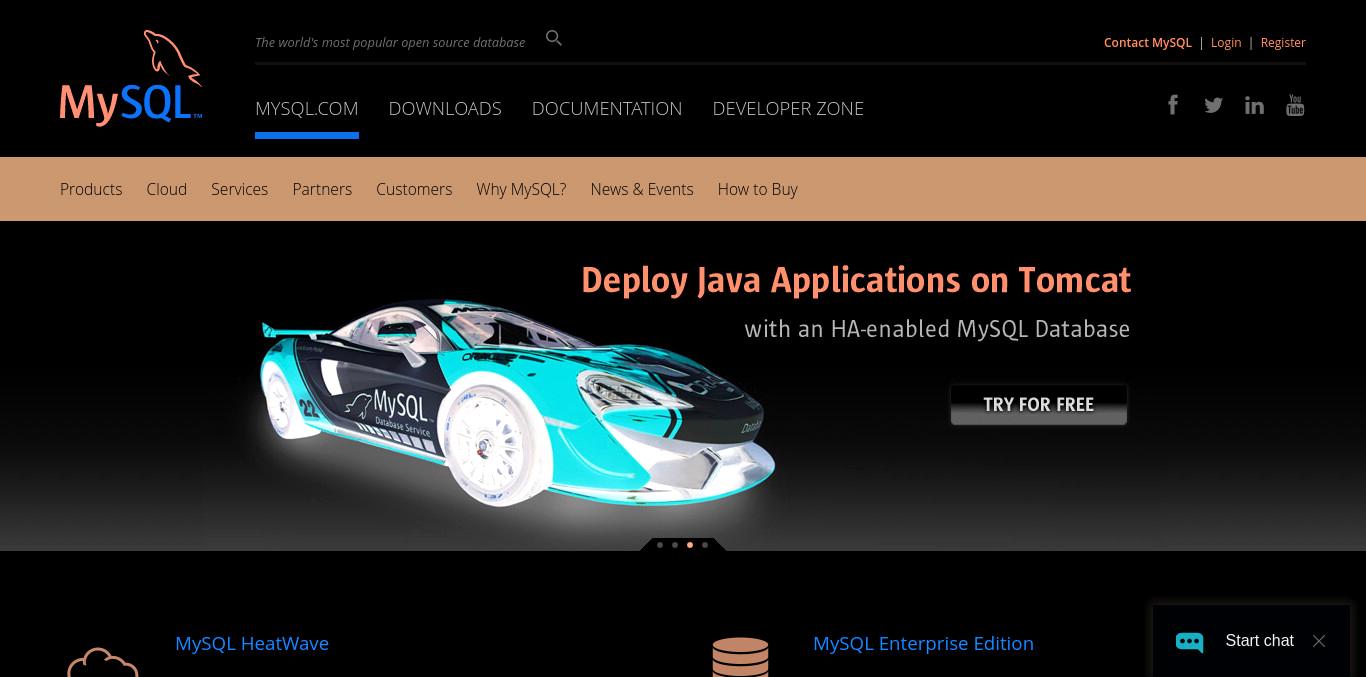The width and height of the screenshot is (1366, 677).
Task: Go to the DOWNLOADS tab
Action: point(445,108)
